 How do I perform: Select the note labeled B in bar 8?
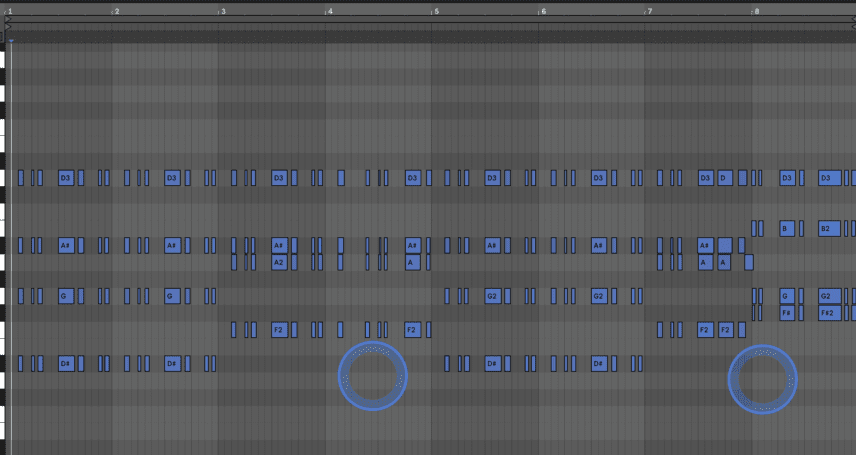(x=787, y=228)
